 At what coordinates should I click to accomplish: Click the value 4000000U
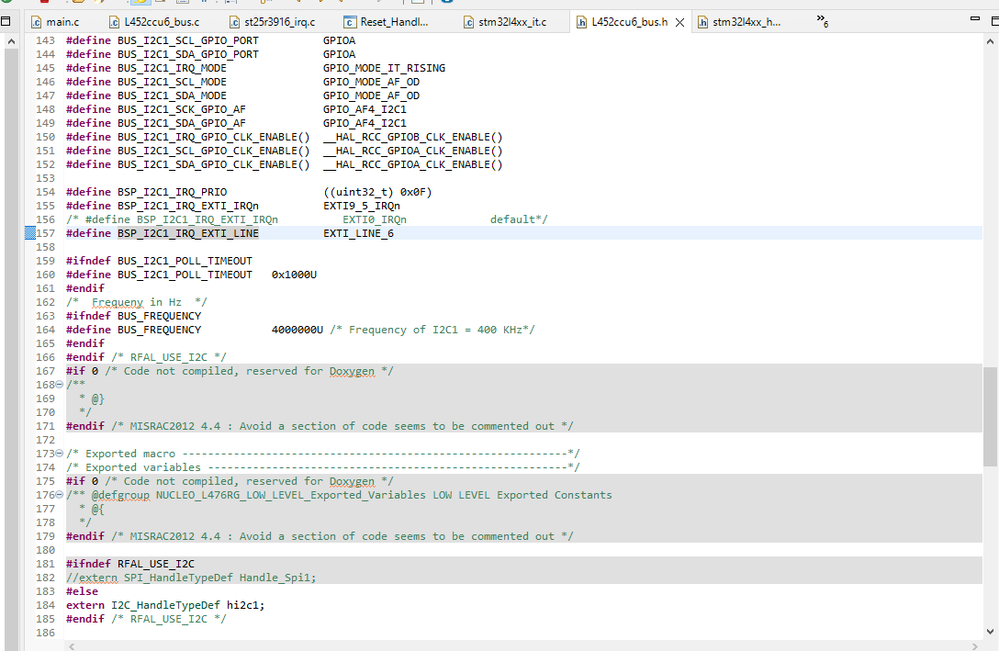click(x=298, y=329)
